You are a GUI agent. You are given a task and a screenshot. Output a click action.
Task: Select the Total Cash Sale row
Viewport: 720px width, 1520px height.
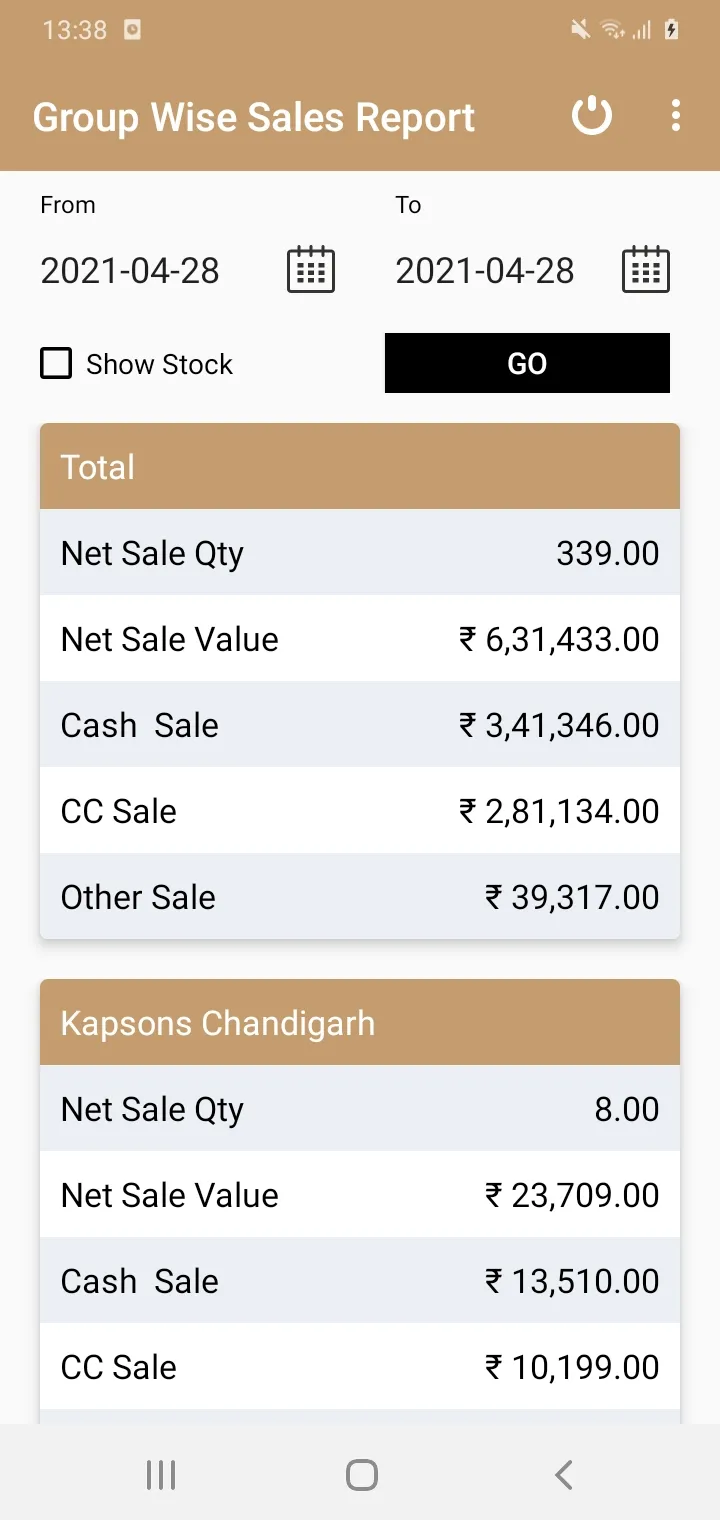[x=360, y=724]
